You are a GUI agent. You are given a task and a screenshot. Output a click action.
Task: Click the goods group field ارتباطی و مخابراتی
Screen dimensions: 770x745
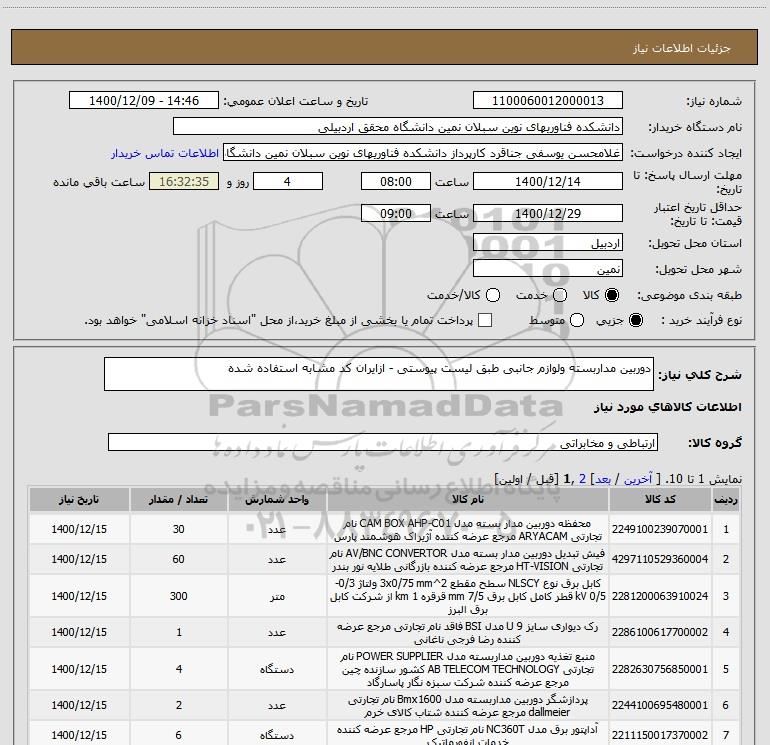coord(383,442)
